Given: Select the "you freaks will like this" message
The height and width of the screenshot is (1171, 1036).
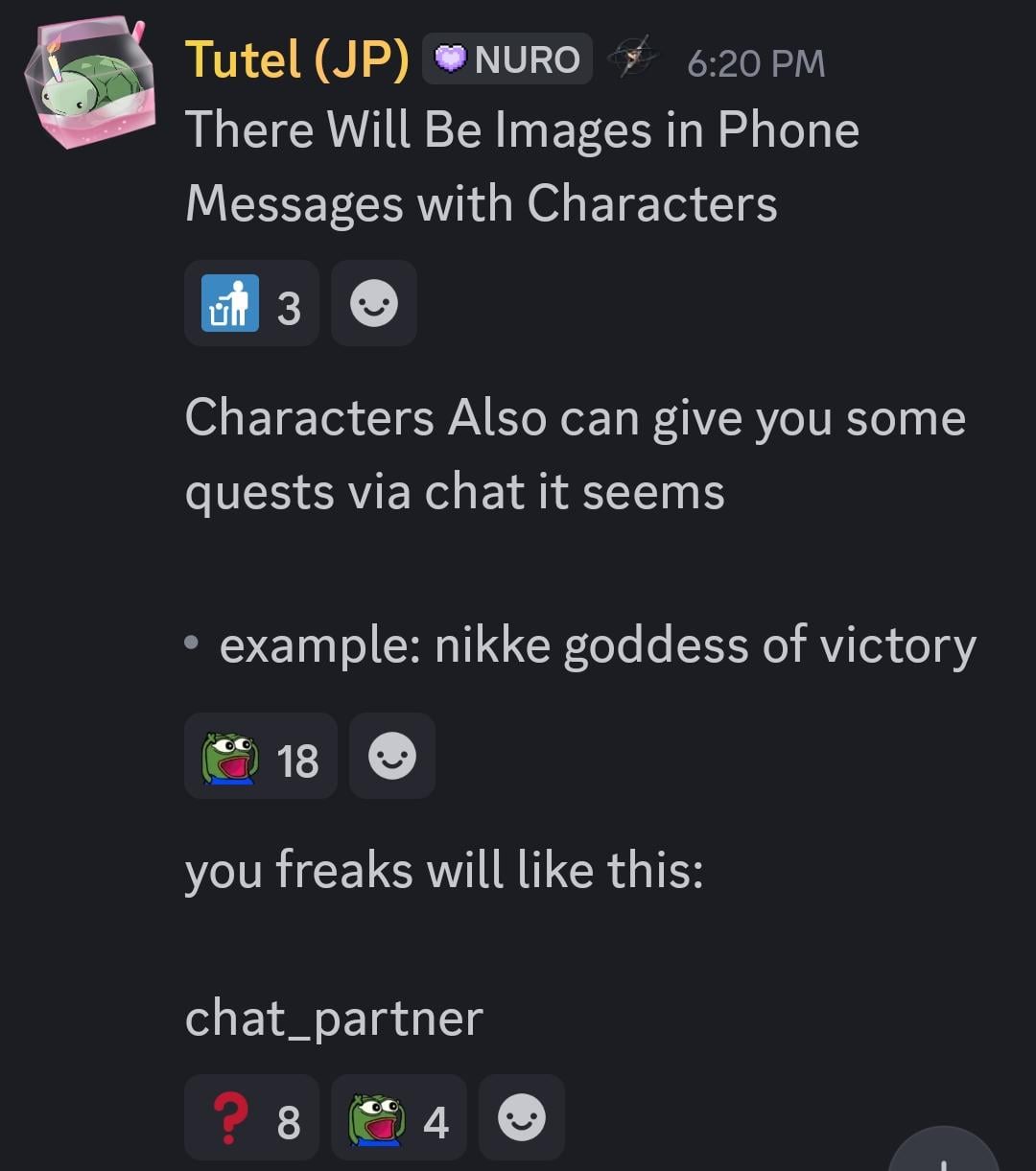Looking at the screenshot, I should [x=444, y=871].
